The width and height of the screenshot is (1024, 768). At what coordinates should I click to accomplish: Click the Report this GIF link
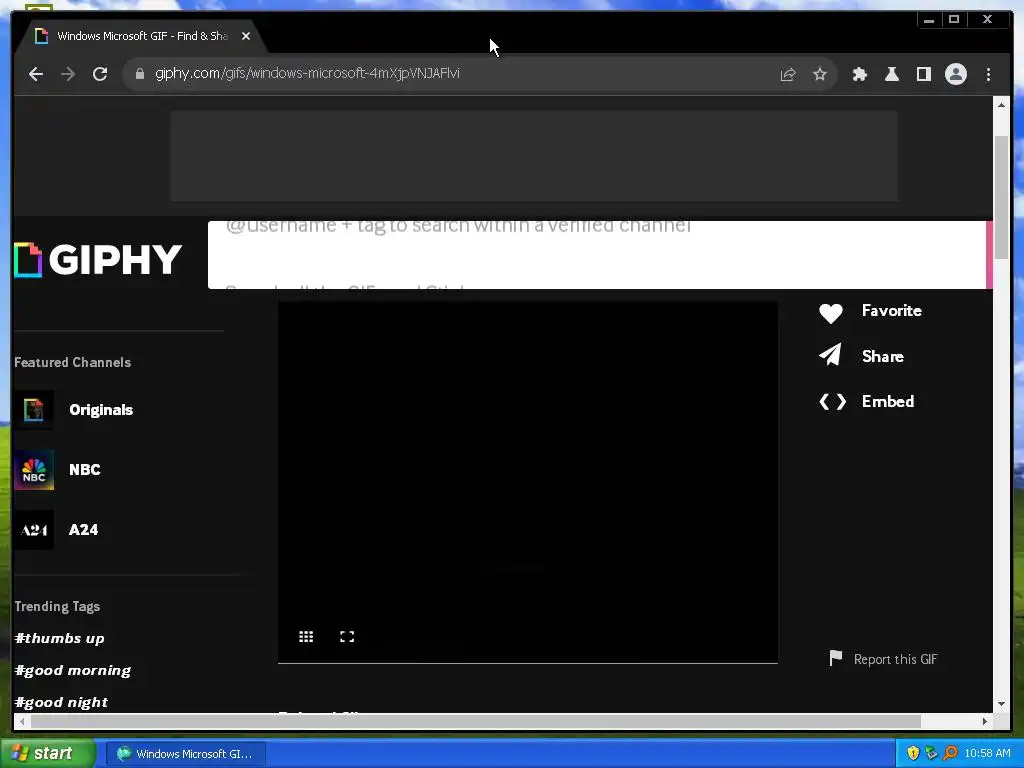pos(895,660)
